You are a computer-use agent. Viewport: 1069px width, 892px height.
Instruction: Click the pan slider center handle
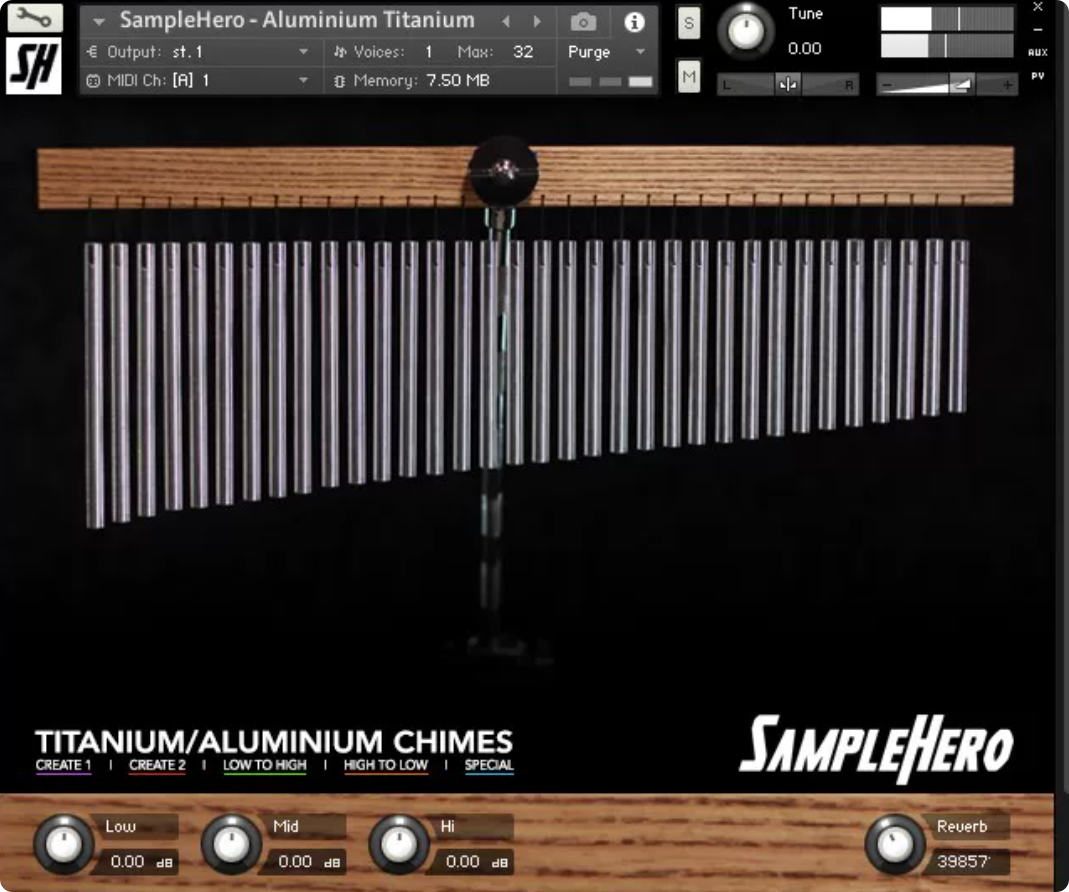787,85
